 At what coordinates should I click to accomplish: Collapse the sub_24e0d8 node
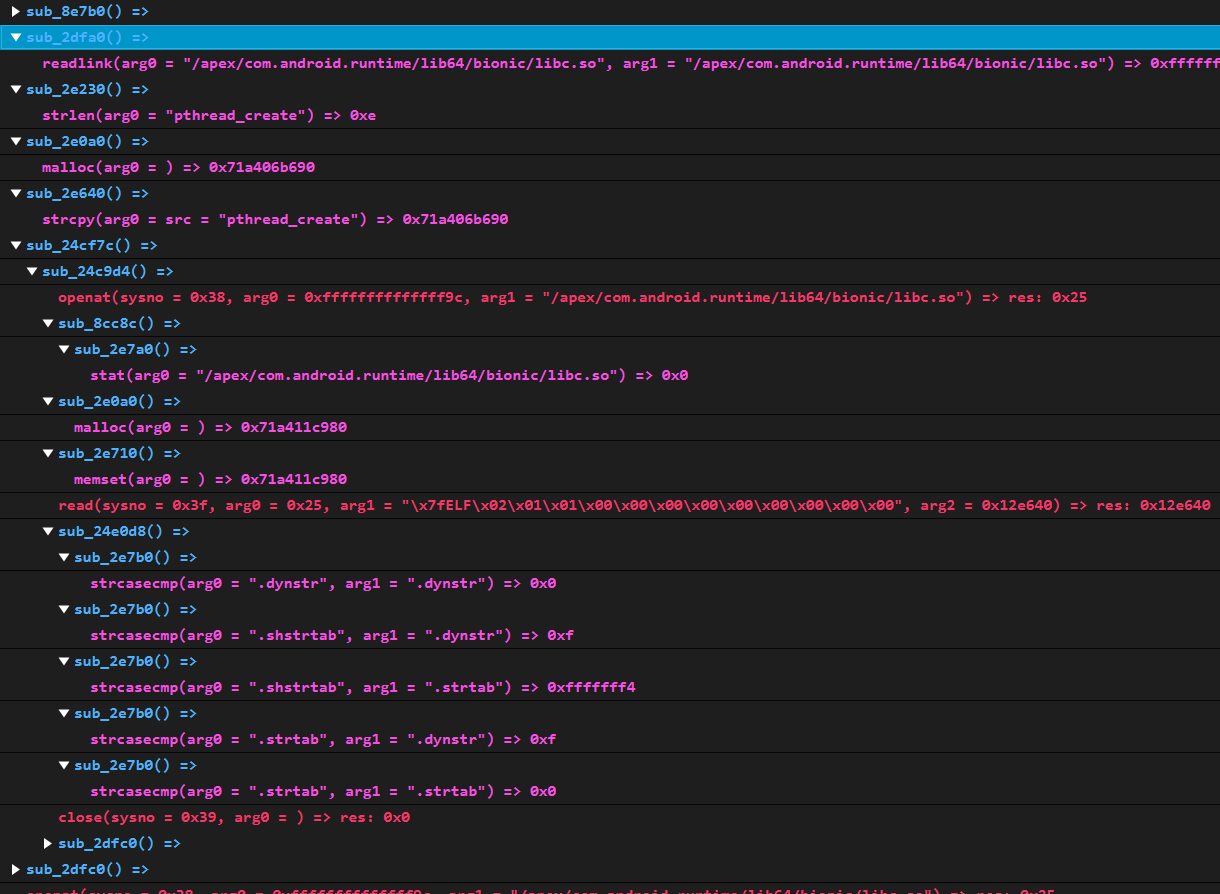pyautogui.click(x=48, y=531)
